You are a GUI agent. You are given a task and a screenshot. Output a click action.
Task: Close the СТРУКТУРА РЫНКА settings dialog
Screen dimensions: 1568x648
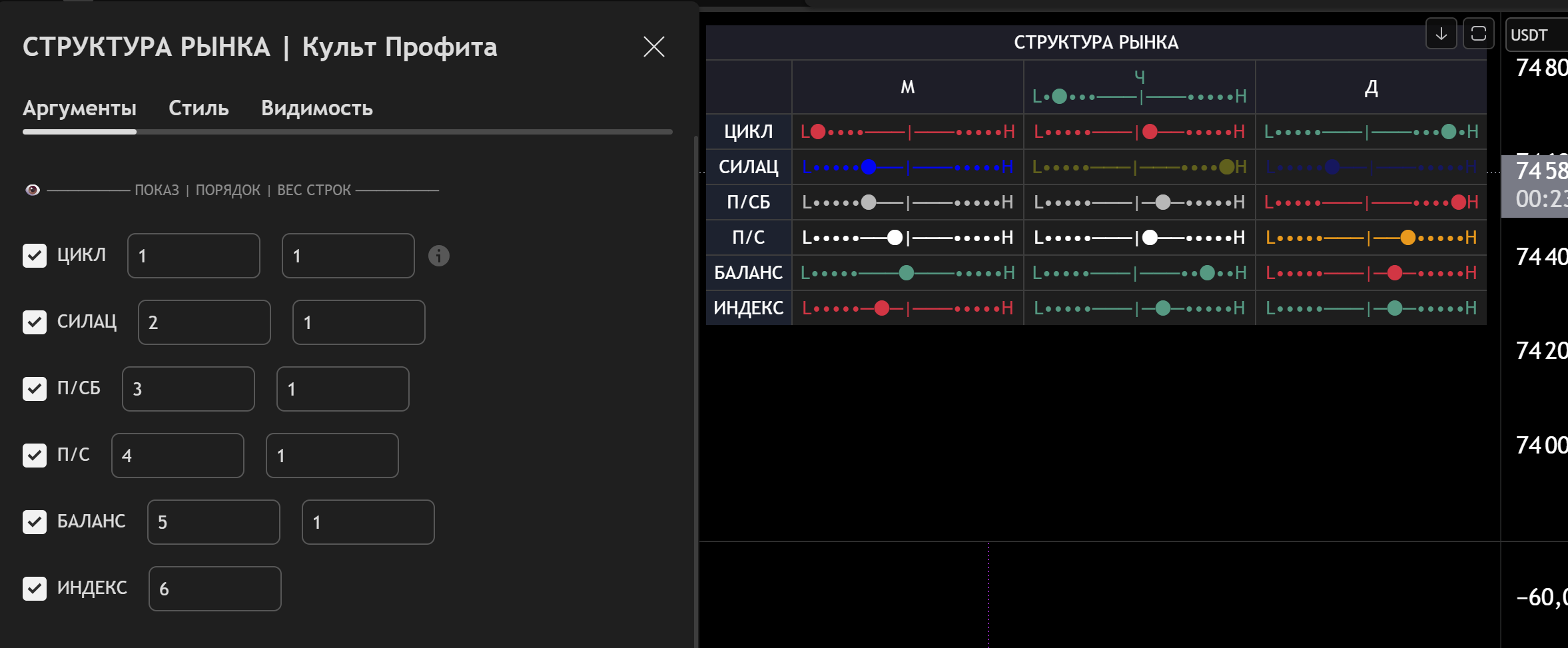pyautogui.click(x=653, y=47)
